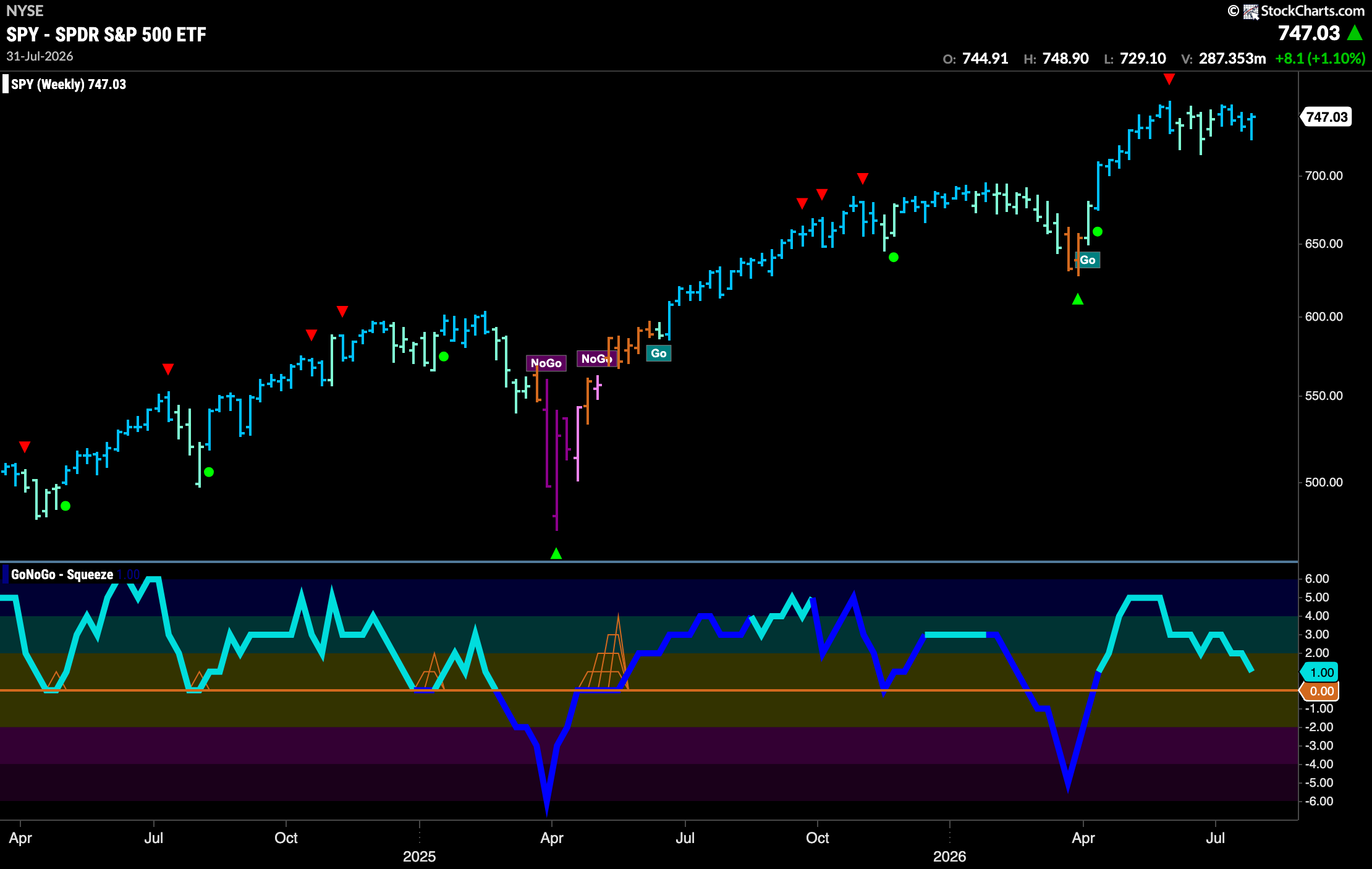The height and width of the screenshot is (869, 1372).
Task: Click the SPY - SPDR S&P 500 ETF title
Action: click(106, 34)
